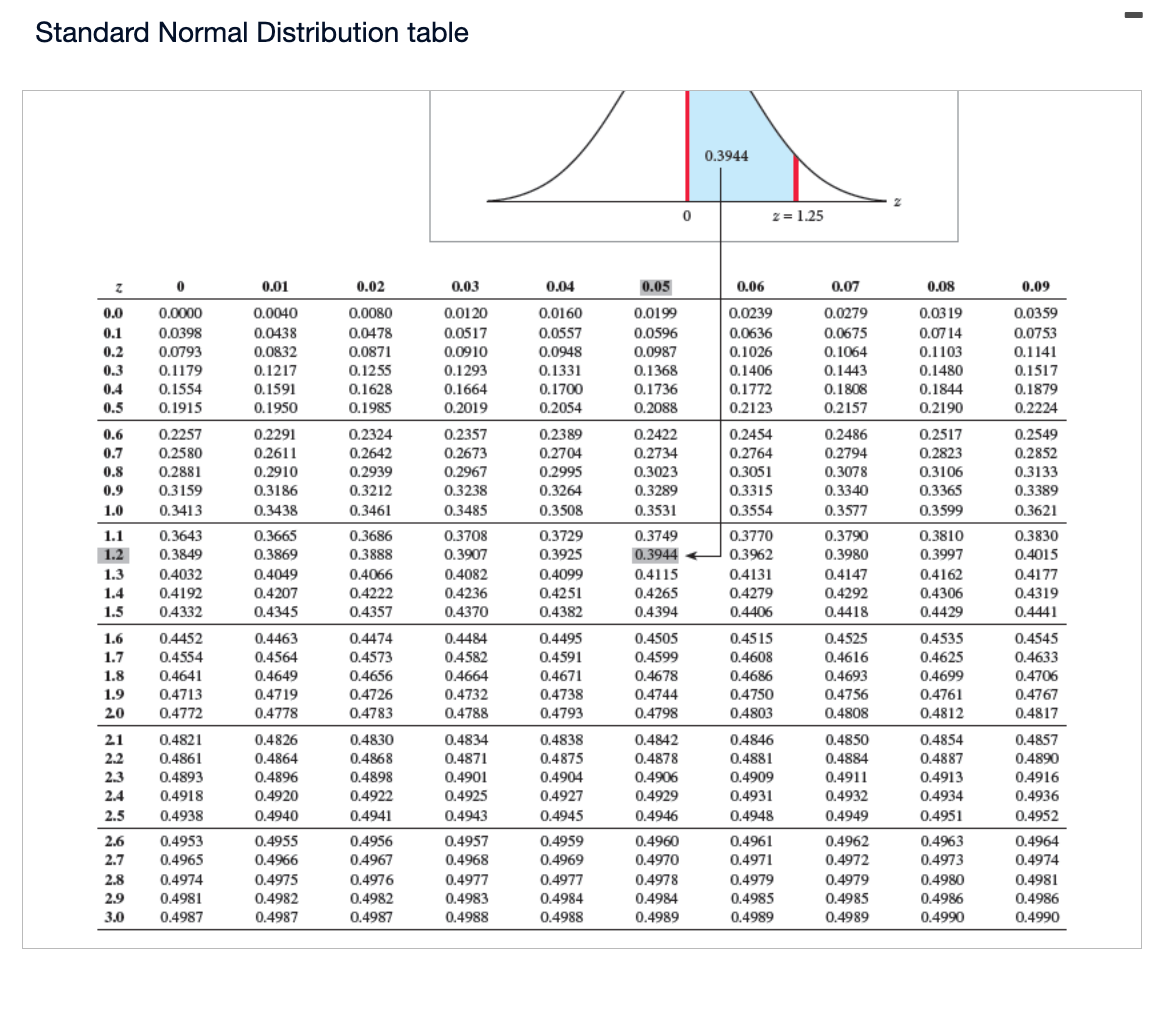This screenshot has height=1014, width=1158.
Task: Click the right red boundary line
Action: point(795,180)
